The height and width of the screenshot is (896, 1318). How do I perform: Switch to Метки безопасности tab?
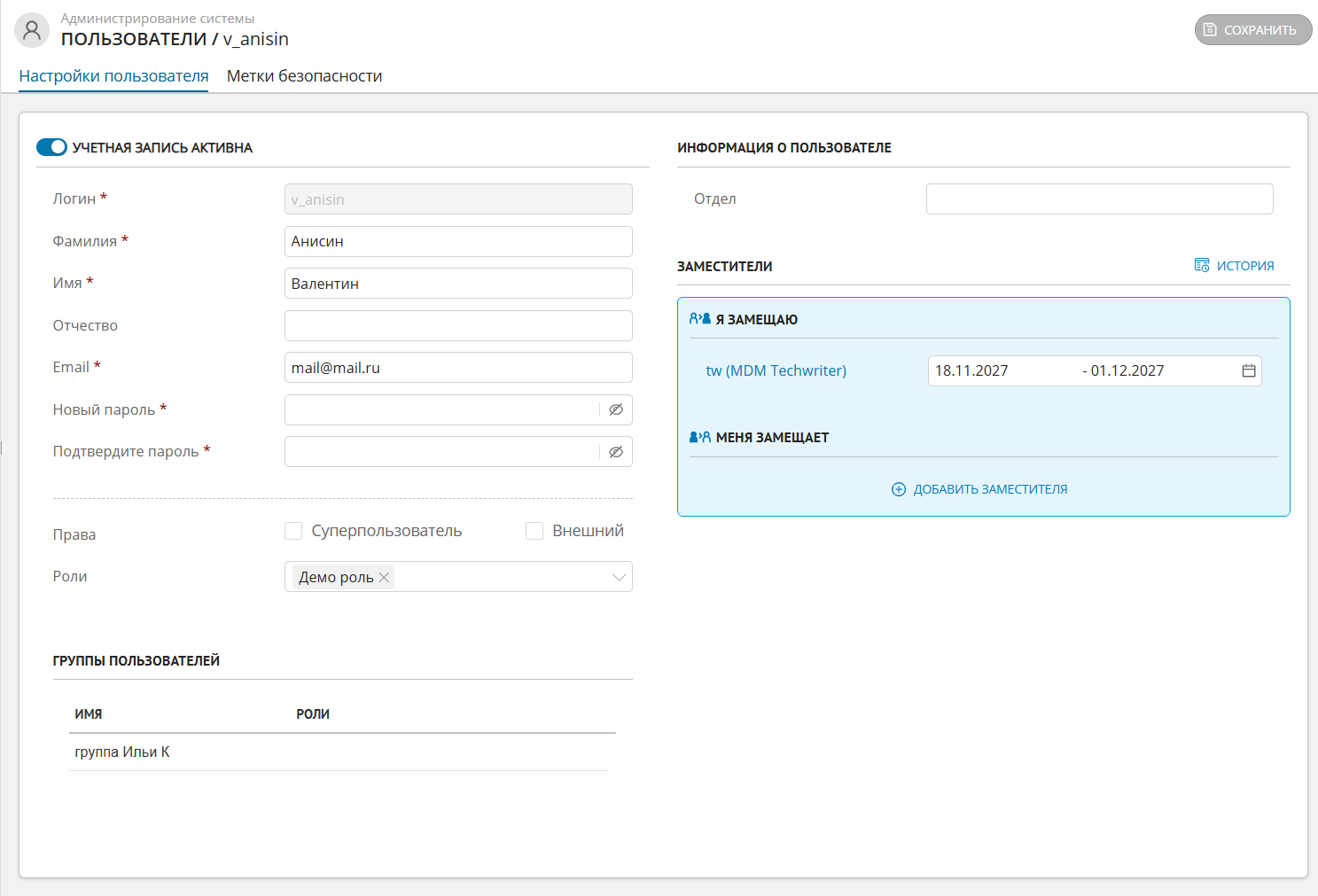point(304,76)
